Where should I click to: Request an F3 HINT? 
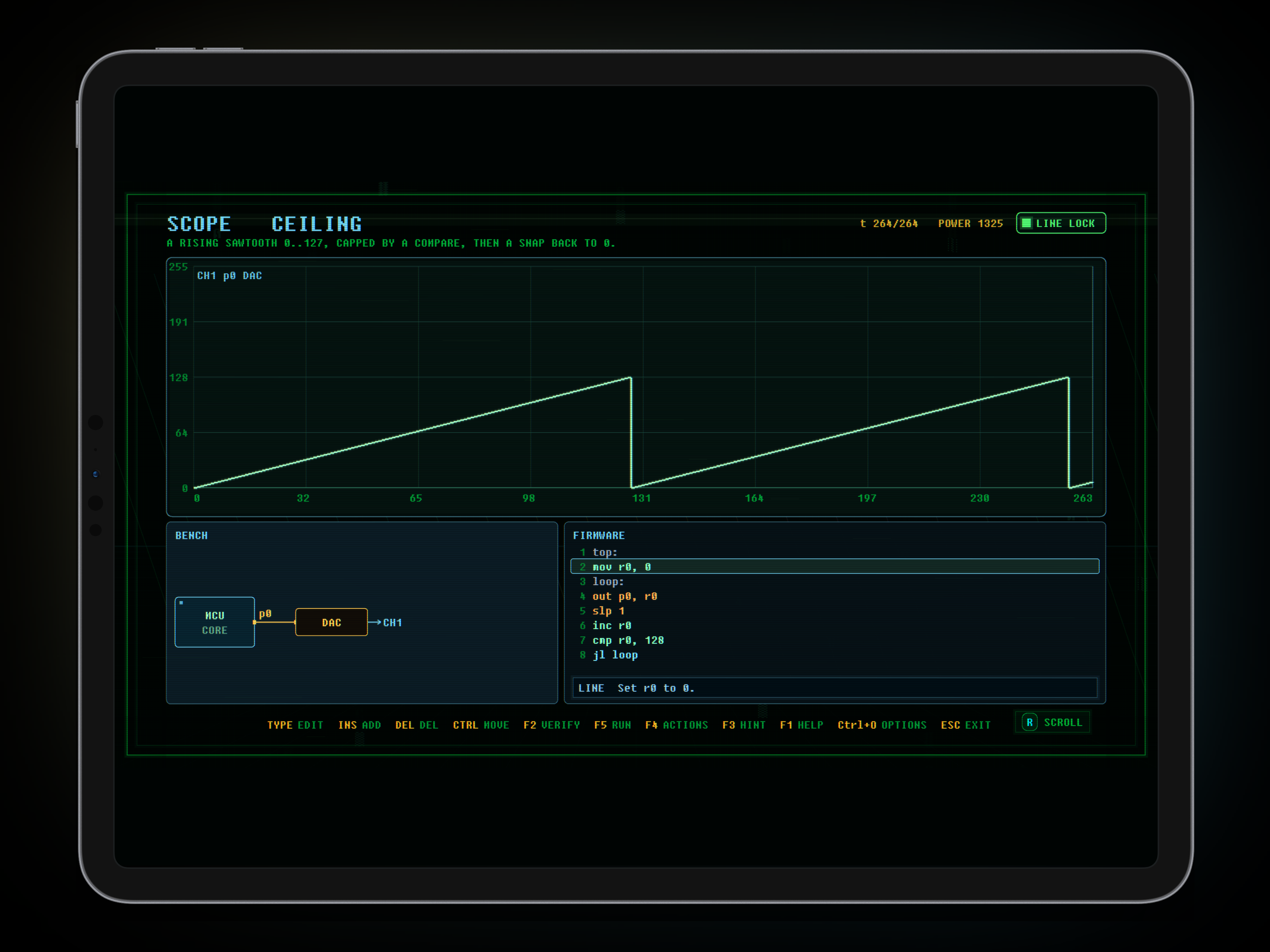click(x=743, y=725)
